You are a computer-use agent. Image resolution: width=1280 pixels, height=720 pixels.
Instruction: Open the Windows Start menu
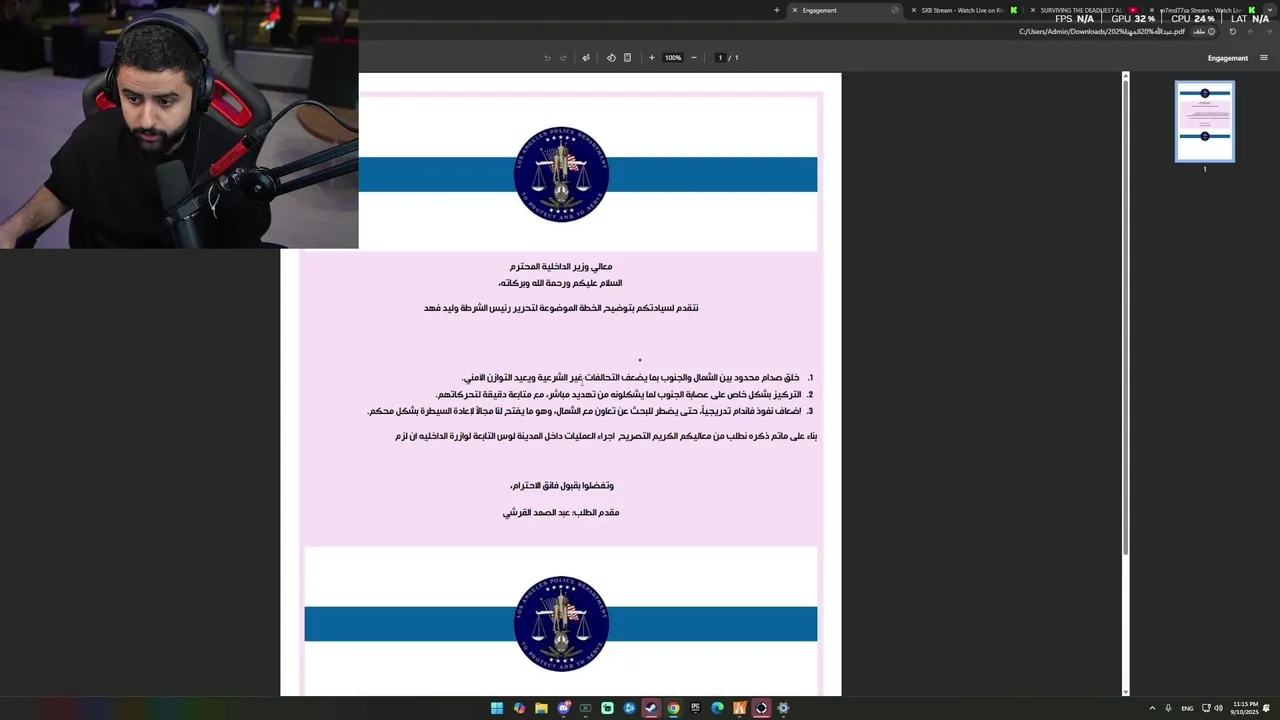tap(497, 708)
